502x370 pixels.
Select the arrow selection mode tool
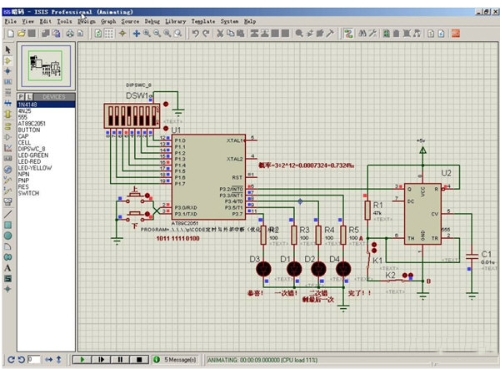click(x=8, y=50)
